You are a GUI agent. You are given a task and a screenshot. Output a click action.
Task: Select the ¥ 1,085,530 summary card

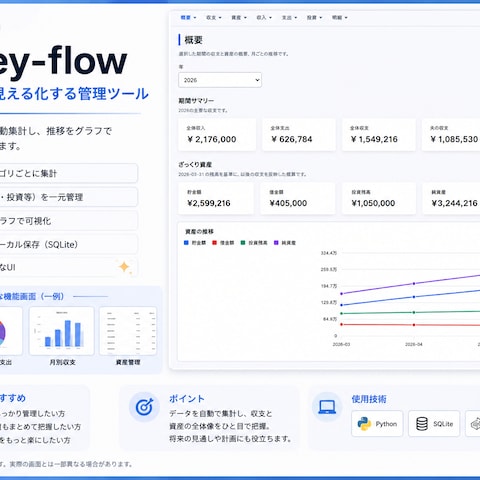[x=451, y=135]
